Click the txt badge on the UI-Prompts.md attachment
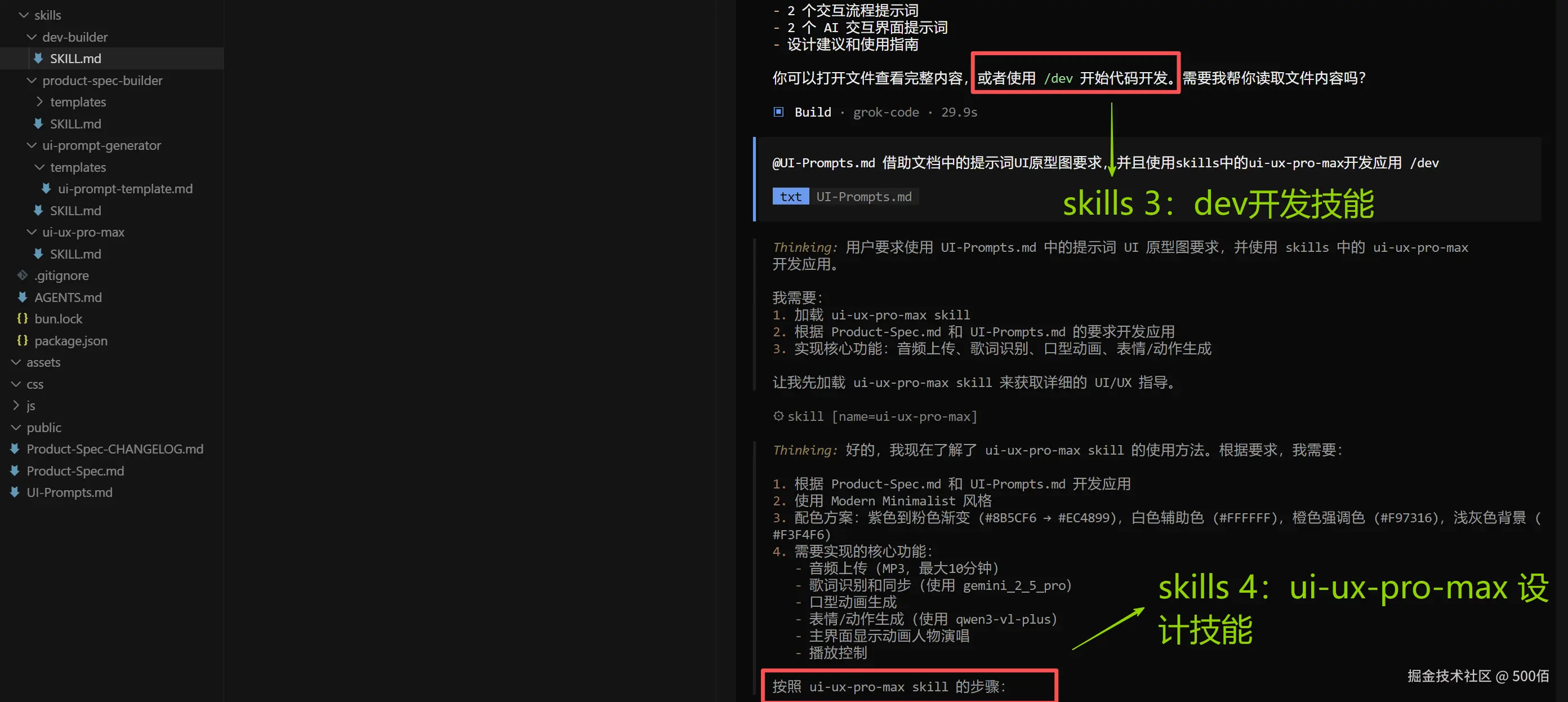 click(x=790, y=196)
